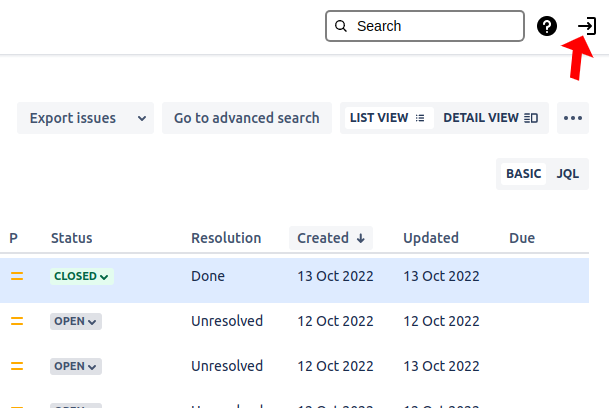
Task: Open the Closed status dropdown
Action: pyautogui.click(x=82, y=276)
